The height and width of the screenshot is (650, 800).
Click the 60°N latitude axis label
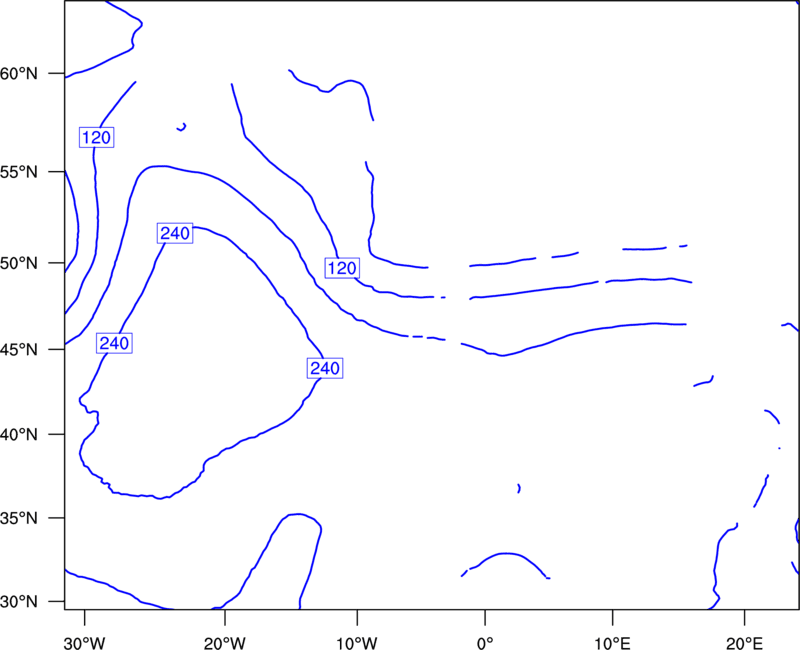tap(19, 74)
